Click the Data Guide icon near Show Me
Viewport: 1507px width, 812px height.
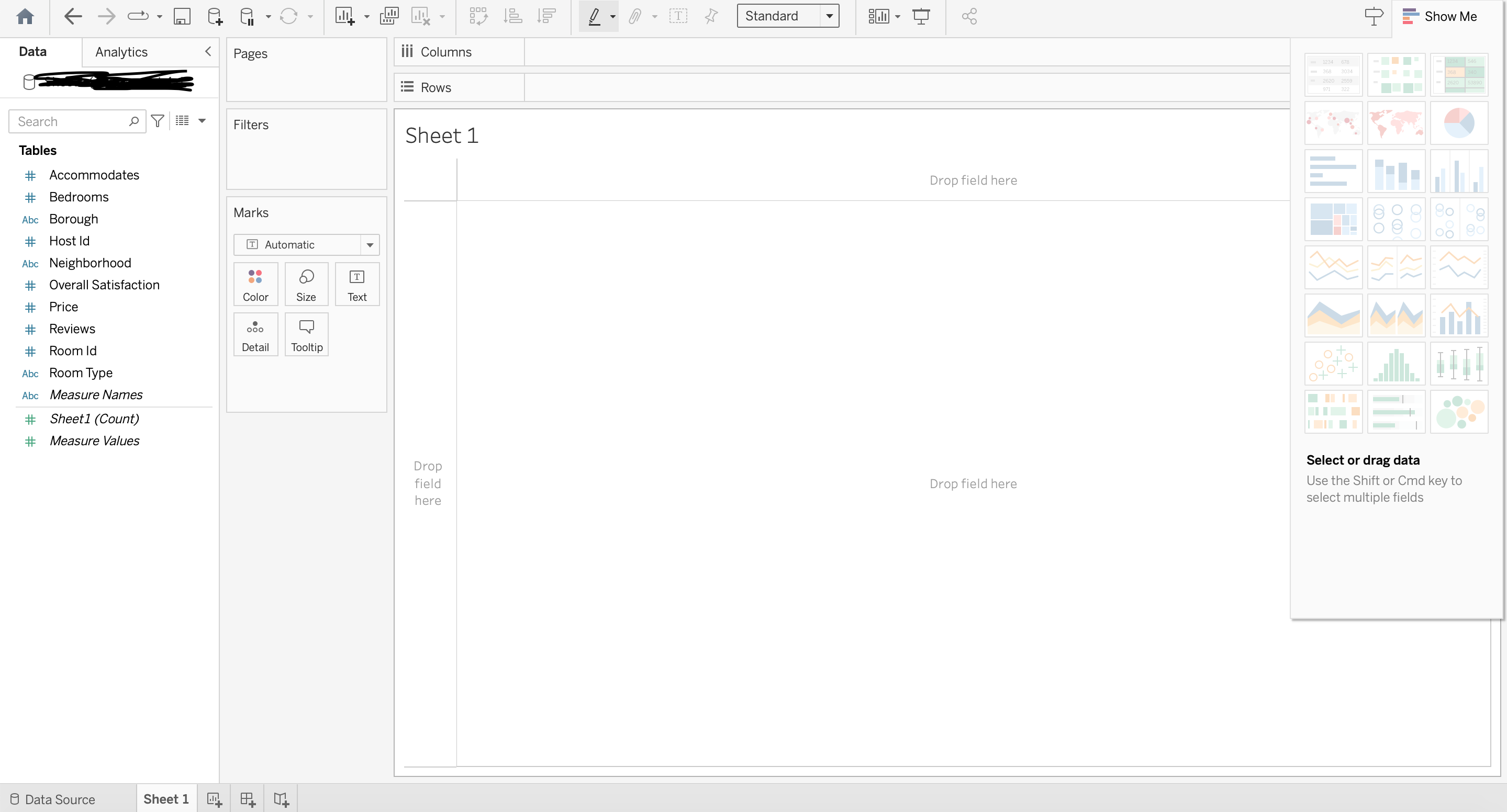tap(1374, 16)
